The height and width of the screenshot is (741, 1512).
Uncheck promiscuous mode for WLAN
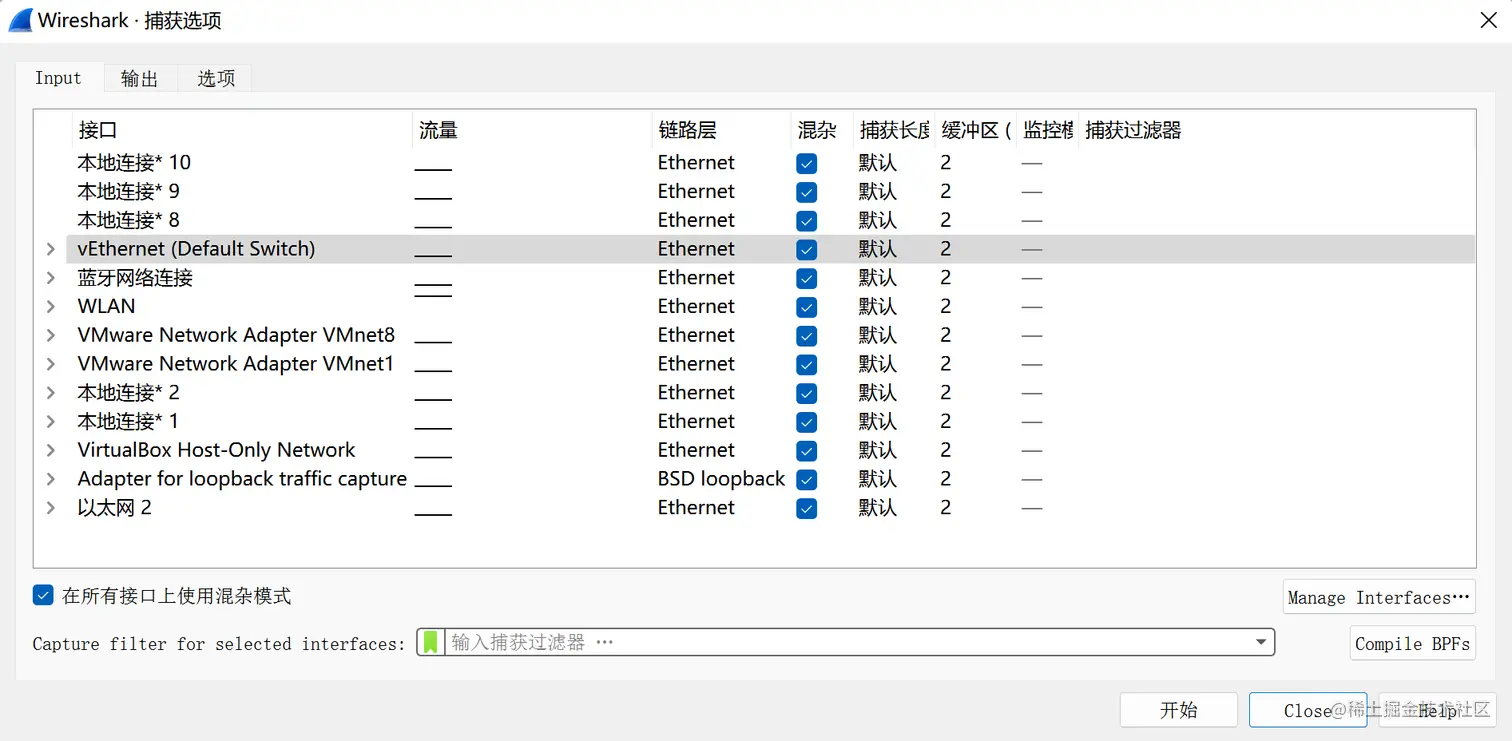807,307
